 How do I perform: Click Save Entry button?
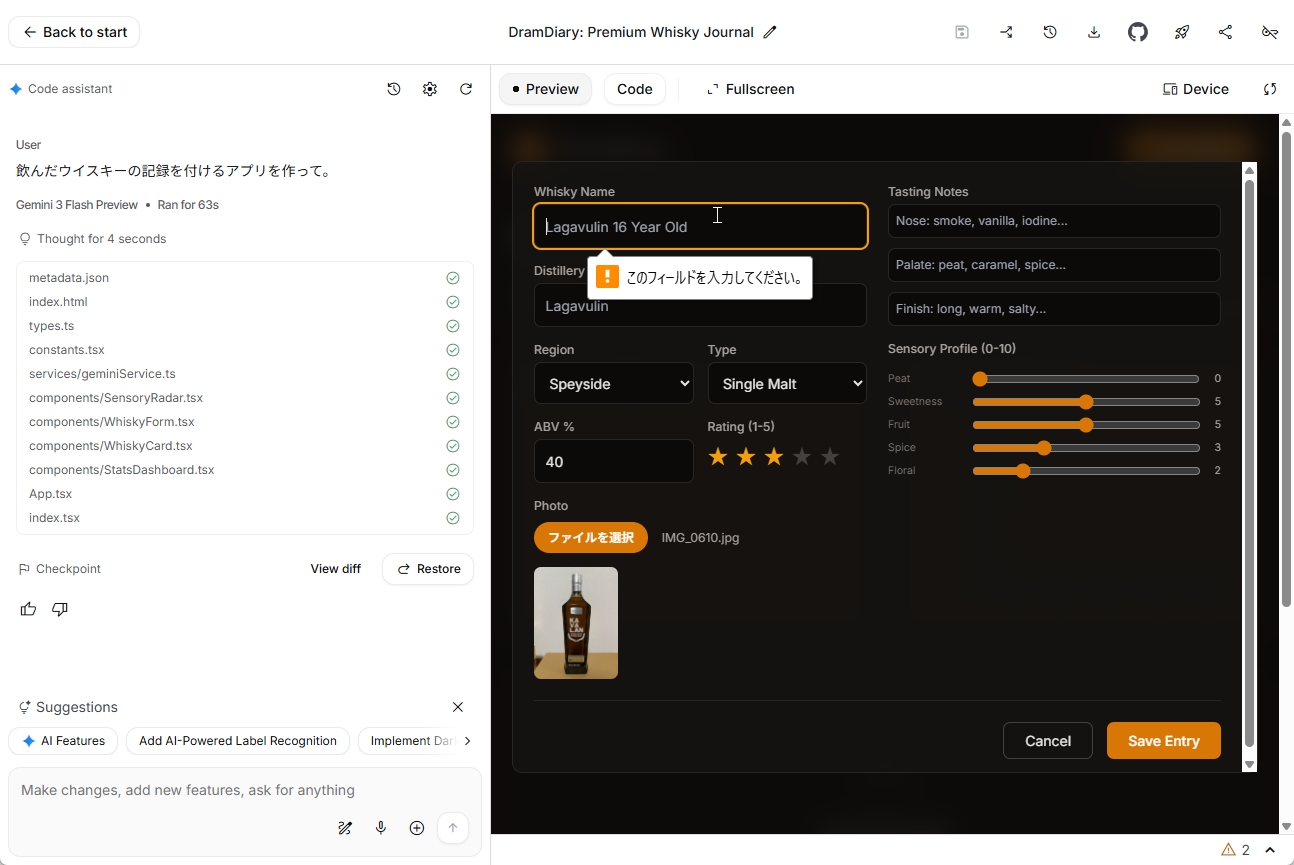coord(1164,741)
